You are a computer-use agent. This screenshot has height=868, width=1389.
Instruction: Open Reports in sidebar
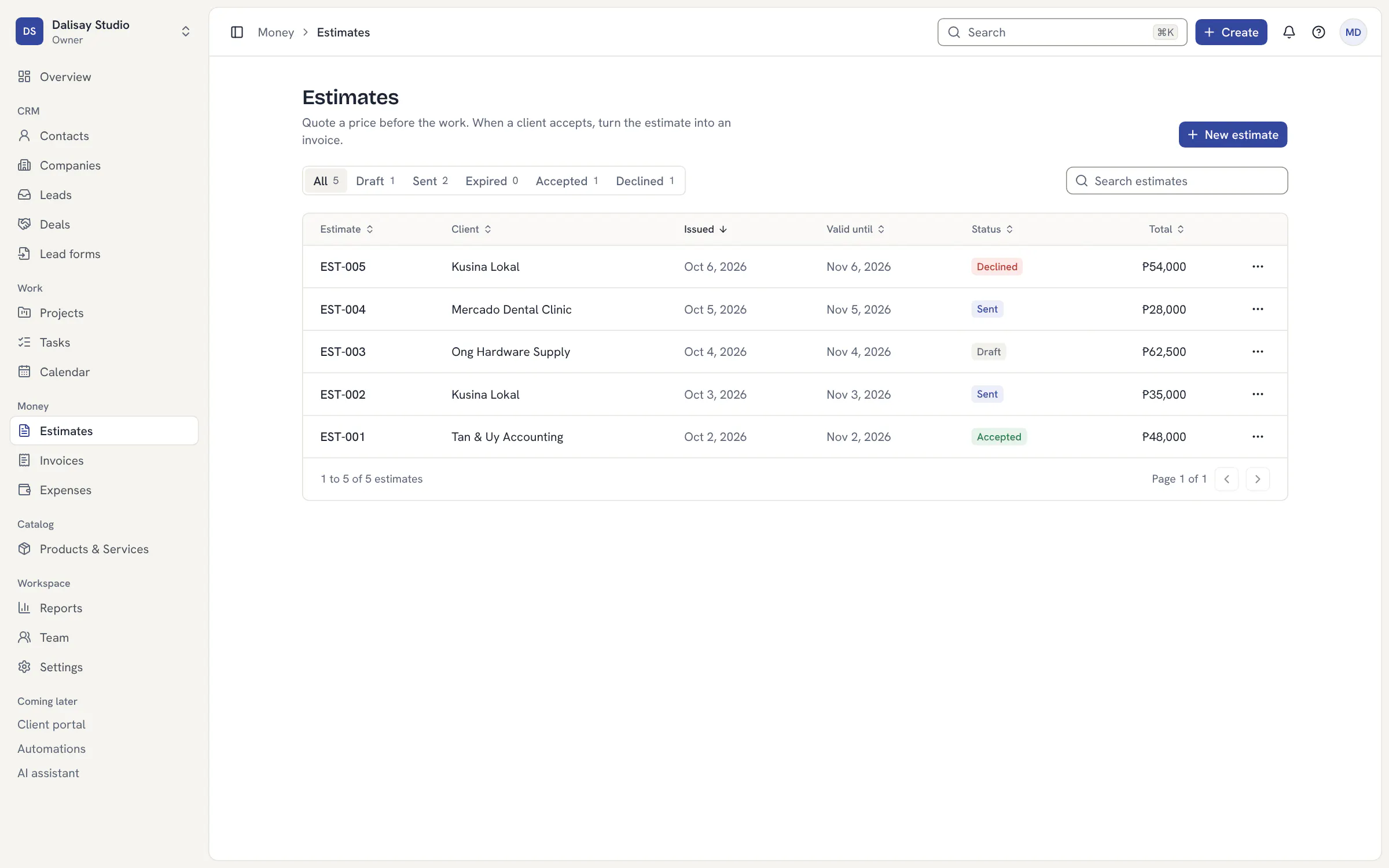[104, 608]
